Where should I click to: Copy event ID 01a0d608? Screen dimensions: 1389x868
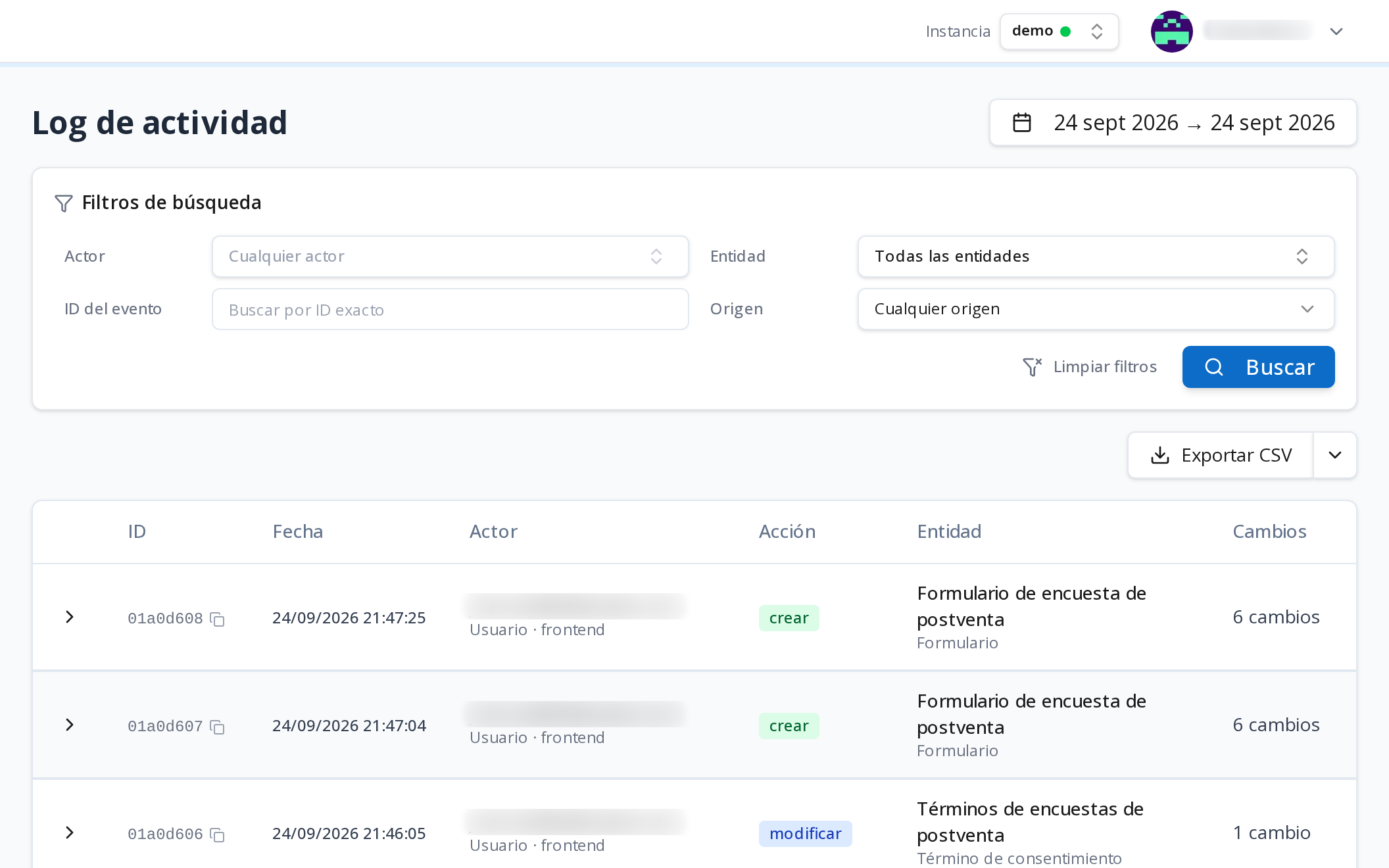(x=217, y=619)
